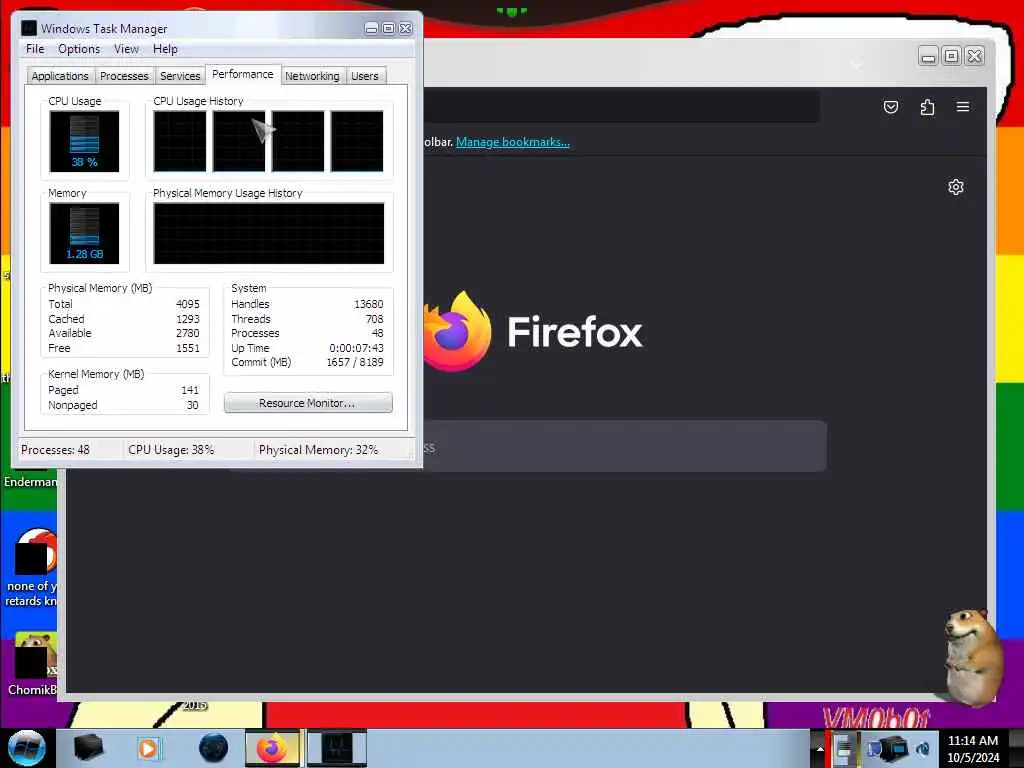Open the Enderman desktop icon
This screenshot has width=1024, height=768.
click(x=30, y=482)
